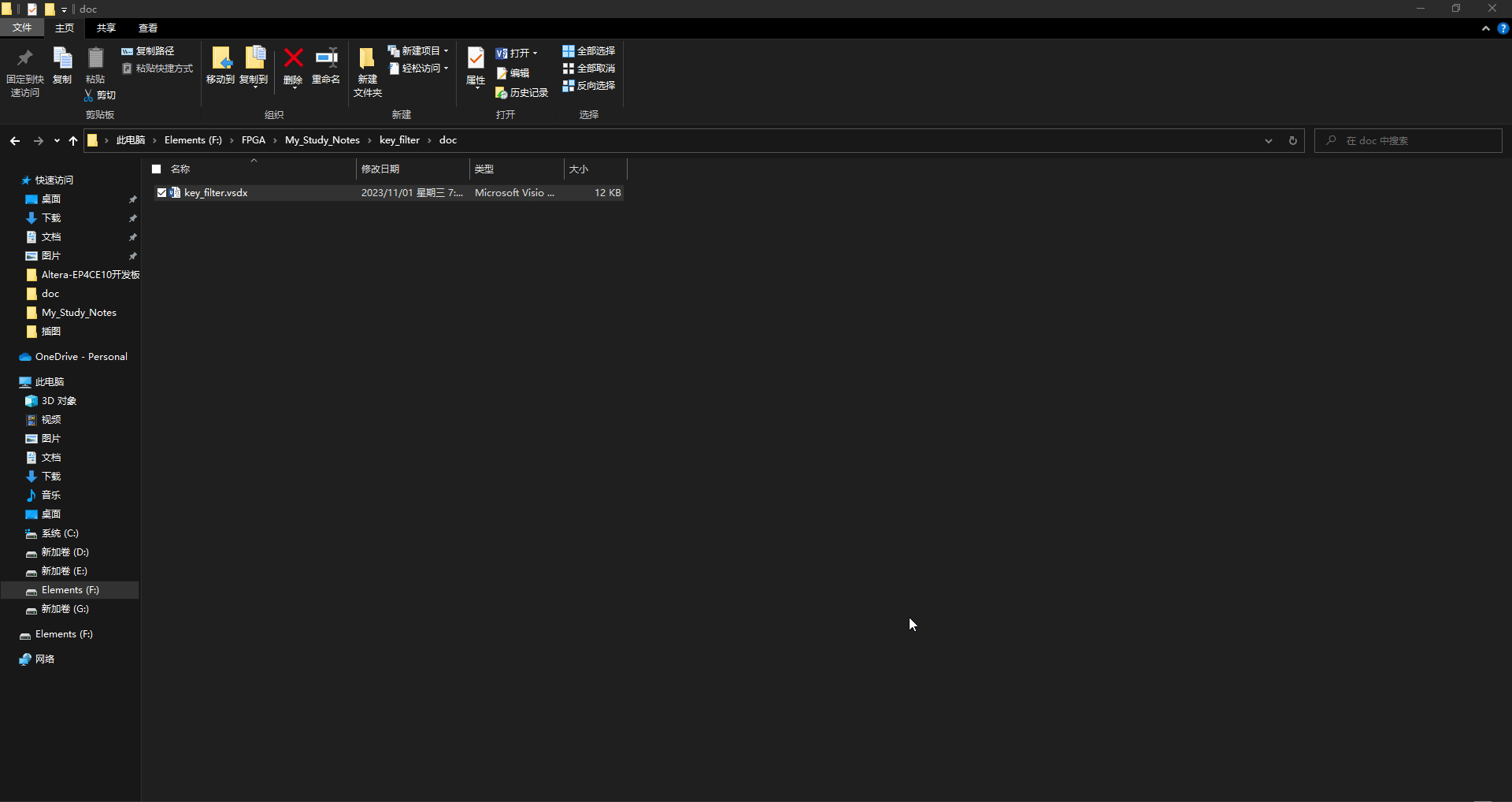The image size is (1512, 802).
Task: Uncheck the key_filter.vsdx file checkbox
Action: click(161, 193)
